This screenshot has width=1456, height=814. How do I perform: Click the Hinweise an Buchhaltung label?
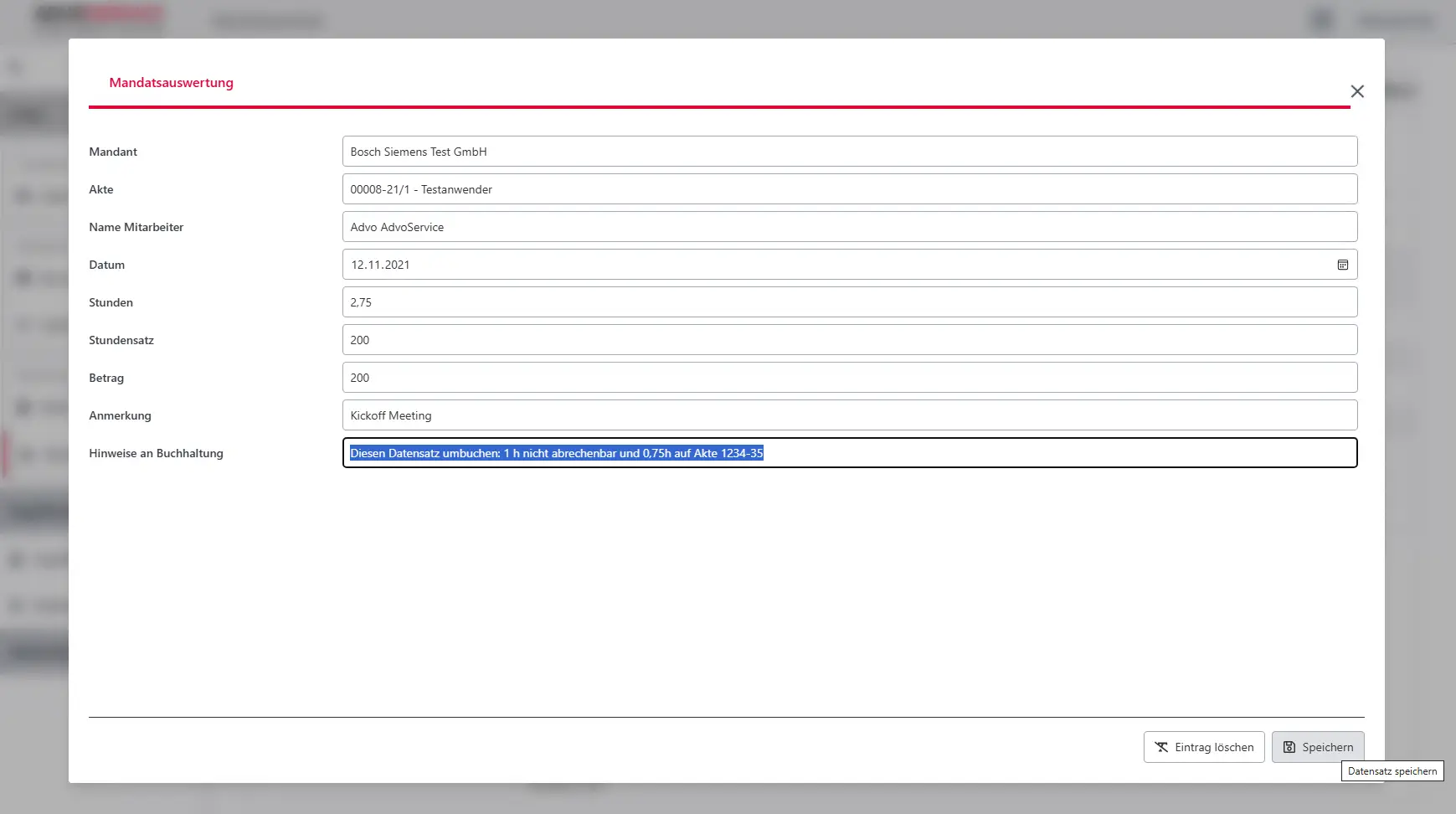point(156,453)
